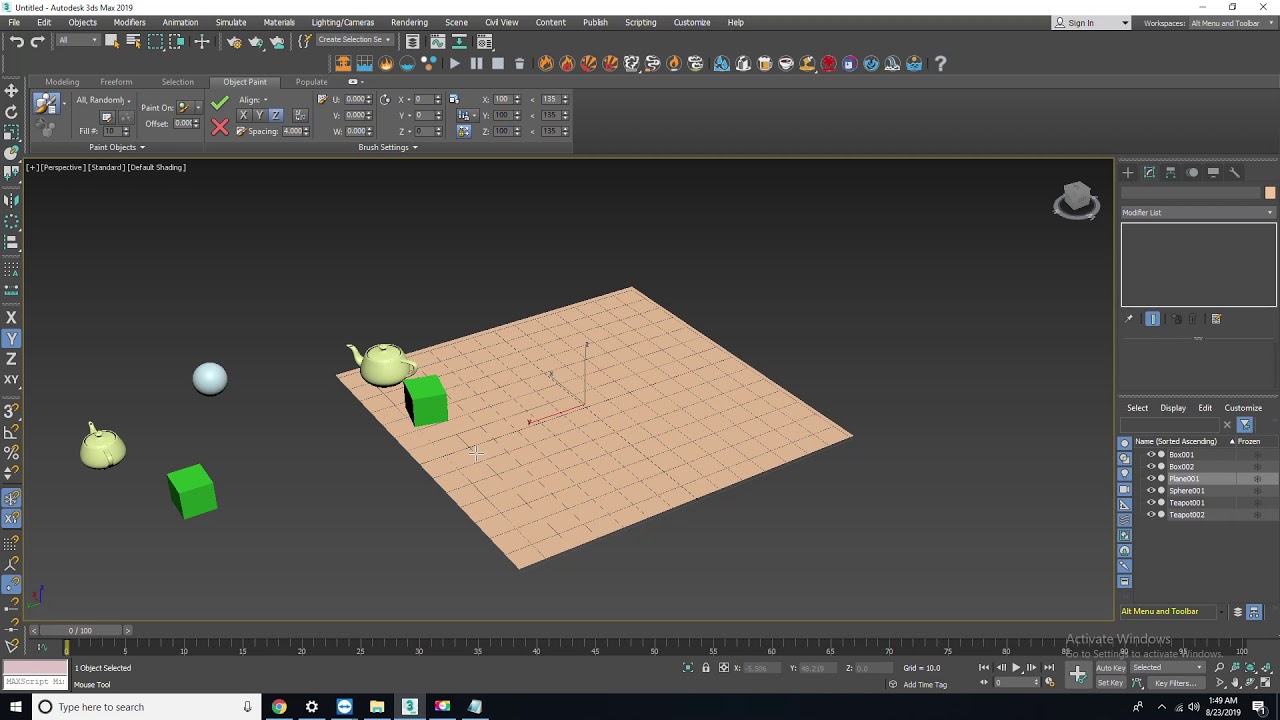Image resolution: width=1280 pixels, height=720 pixels.
Task: Click the help question mark icon
Action: 940,64
